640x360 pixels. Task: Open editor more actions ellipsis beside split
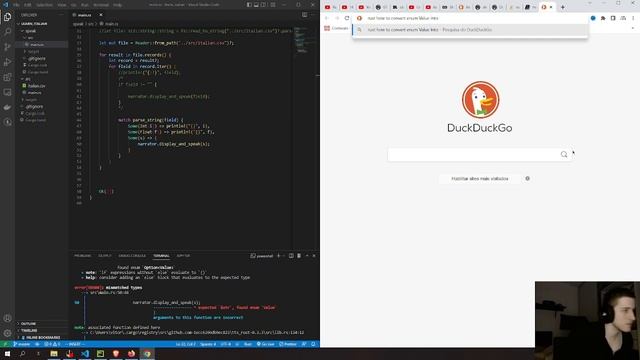[313, 15]
